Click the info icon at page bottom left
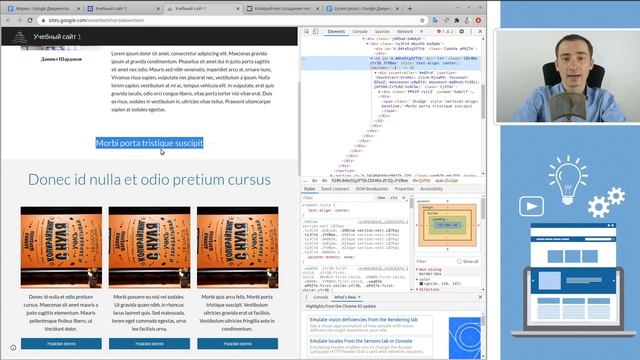This screenshot has width=640, height=360. coord(13,348)
